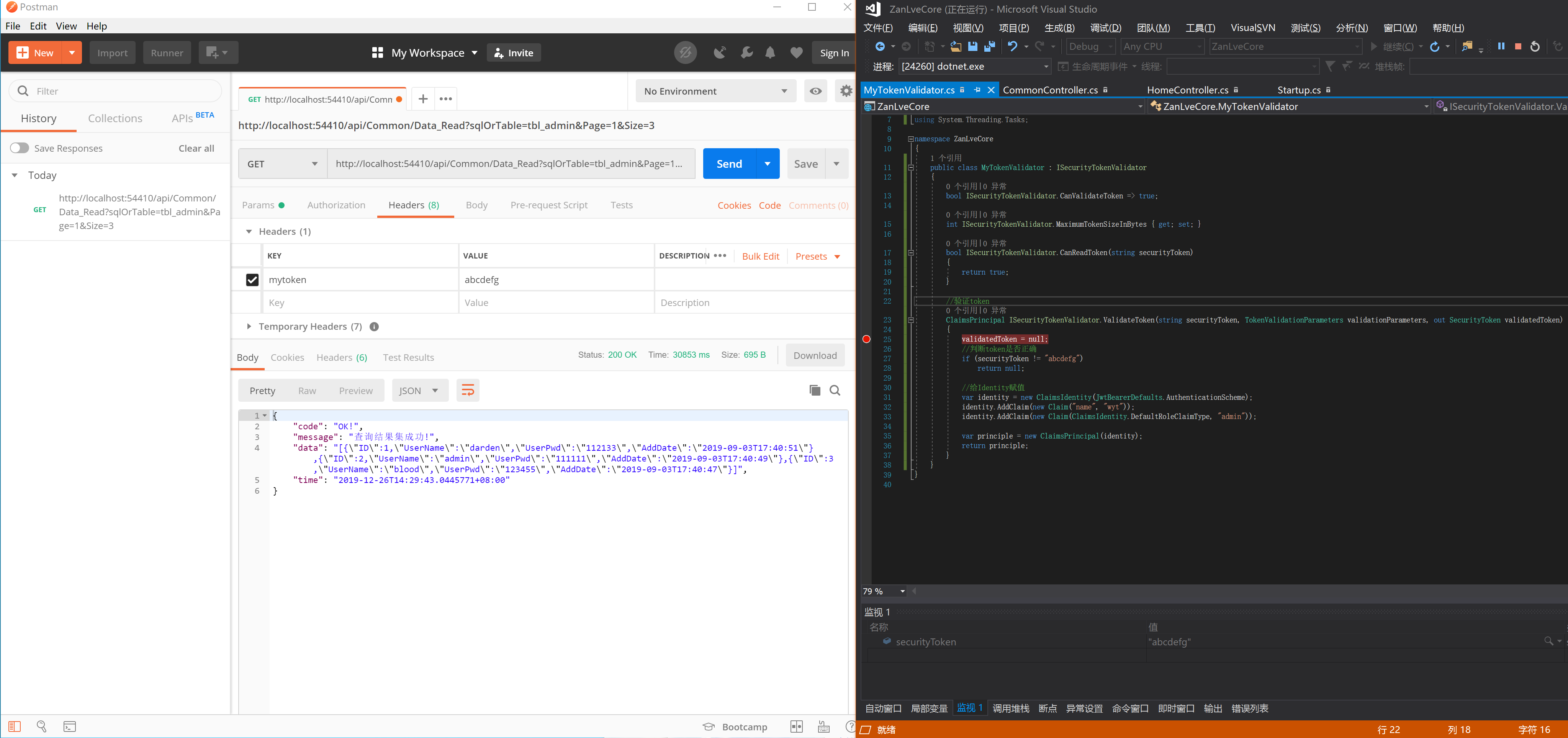Open the JSON format dropdown
Image resolution: width=1568 pixels, height=738 pixels.
pyautogui.click(x=420, y=390)
